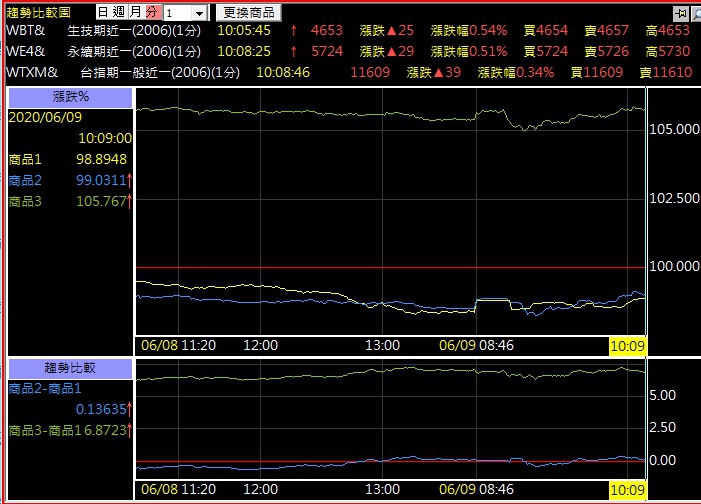This screenshot has height=504, width=701.
Task: Select the WE4& symbol code
Action: pyautogui.click(x=25, y=51)
